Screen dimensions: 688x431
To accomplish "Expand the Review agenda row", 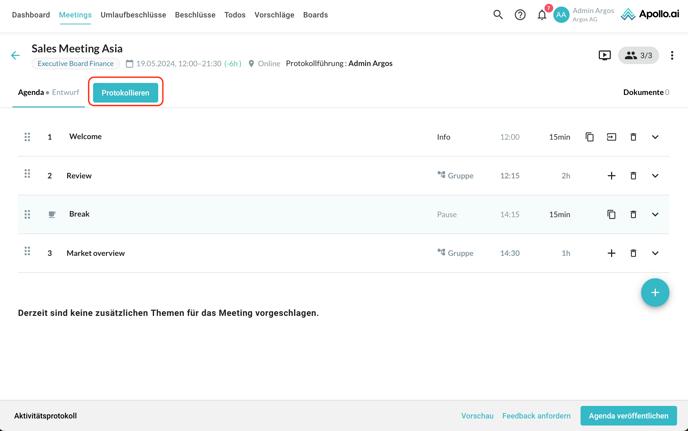I will pyautogui.click(x=655, y=176).
